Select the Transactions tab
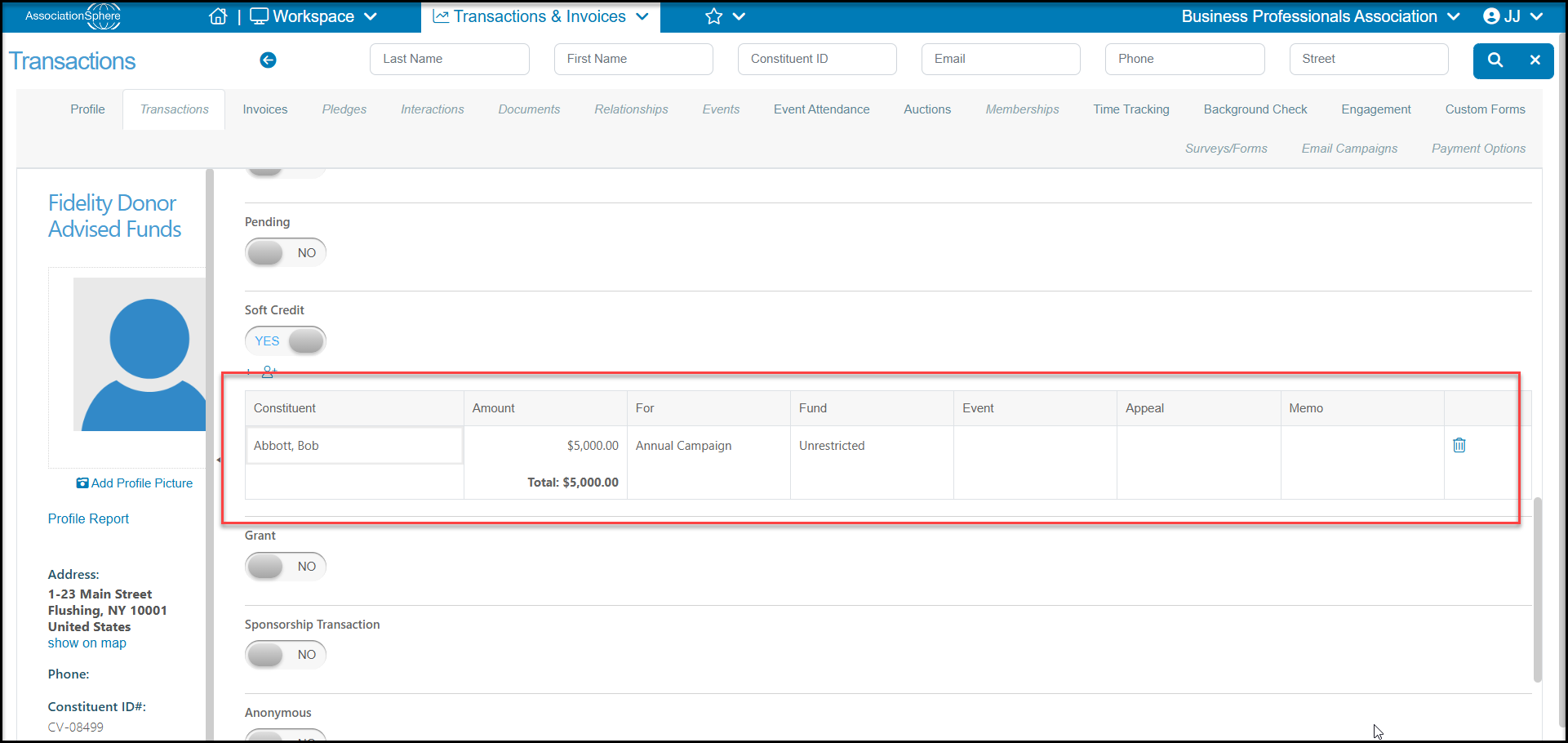1568x743 pixels. tap(174, 109)
